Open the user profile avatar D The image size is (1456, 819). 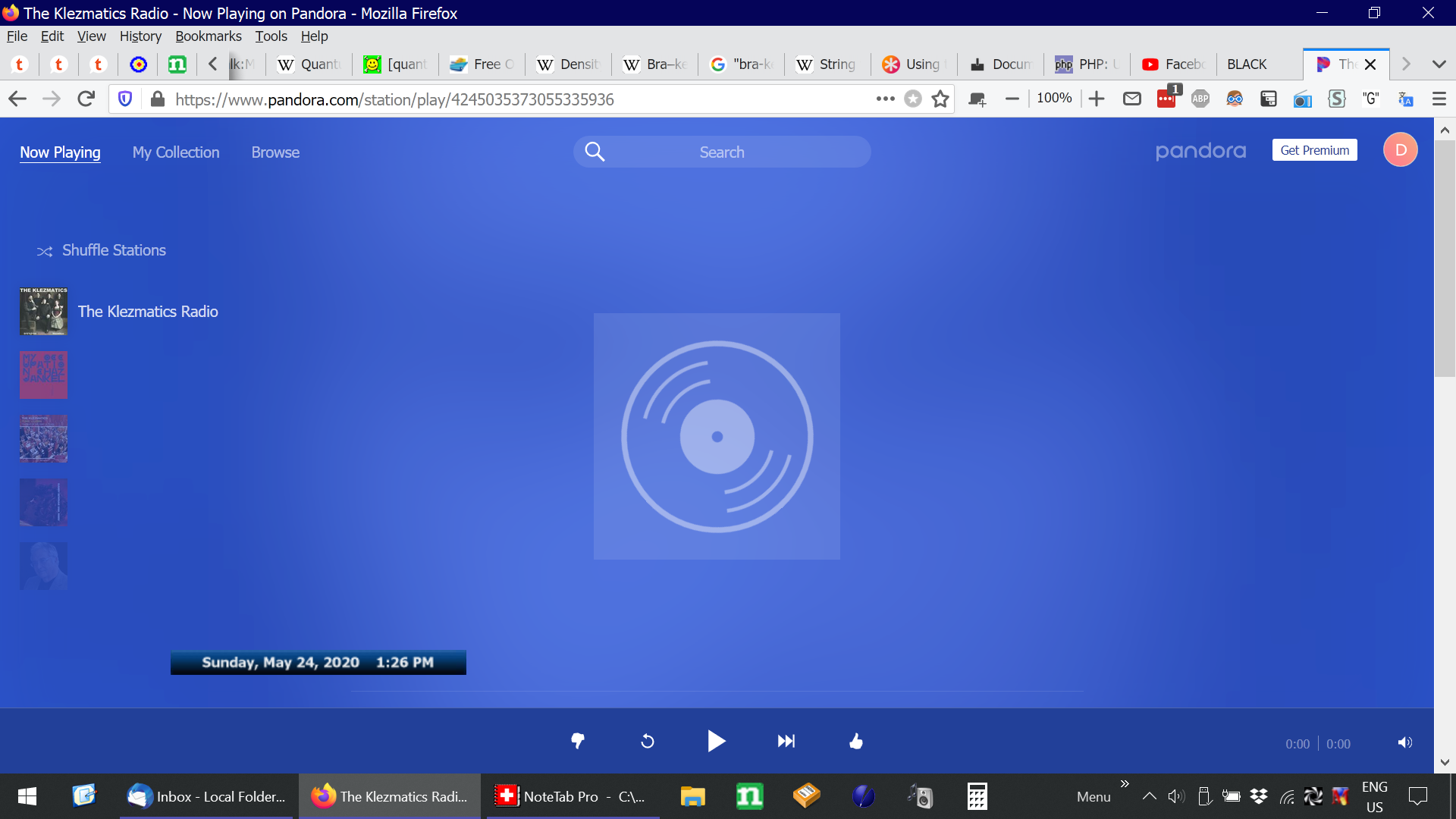pos(1400,150)
